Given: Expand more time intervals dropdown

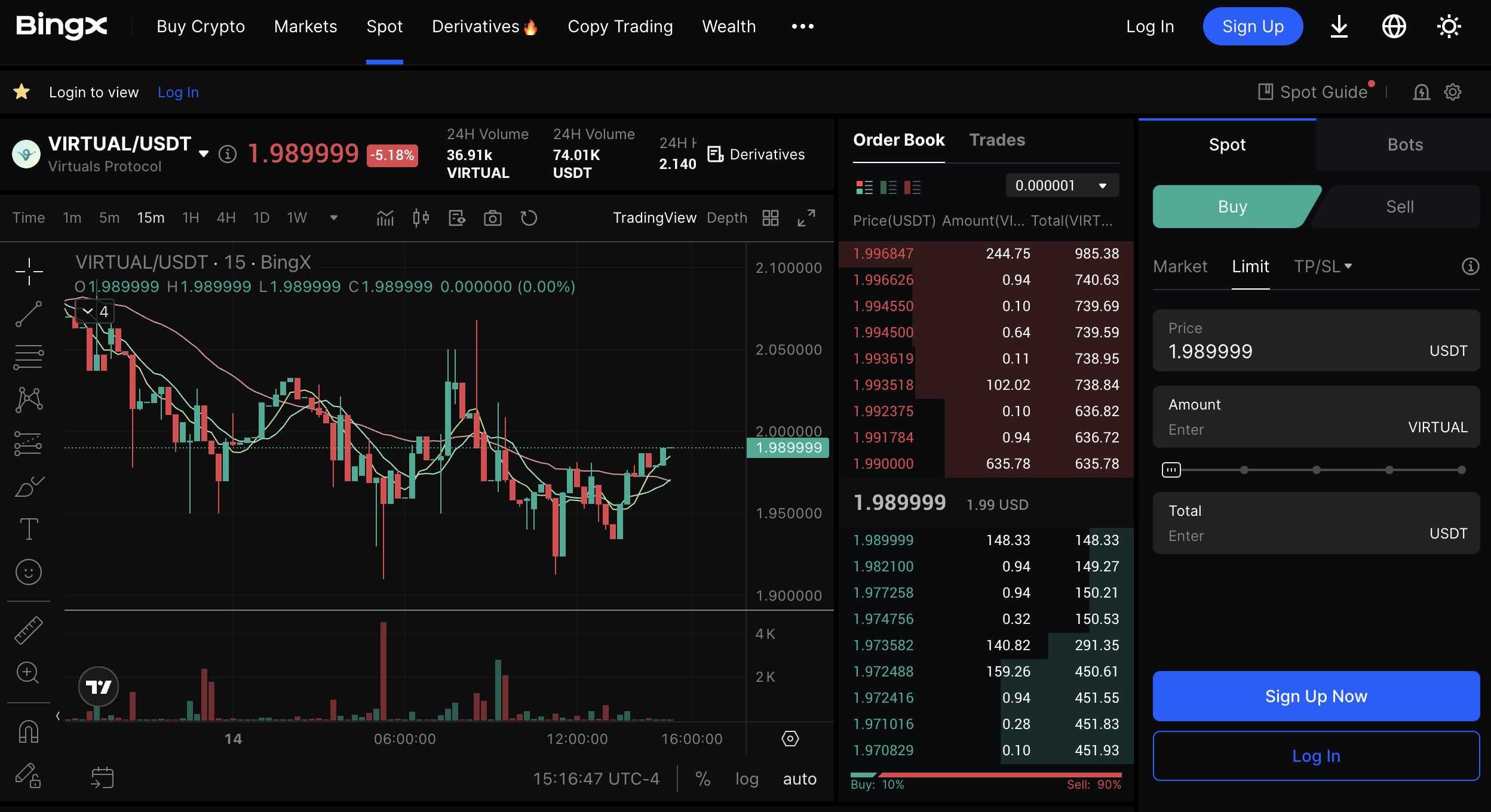Looking at the screenshot, I should [334, 218].
